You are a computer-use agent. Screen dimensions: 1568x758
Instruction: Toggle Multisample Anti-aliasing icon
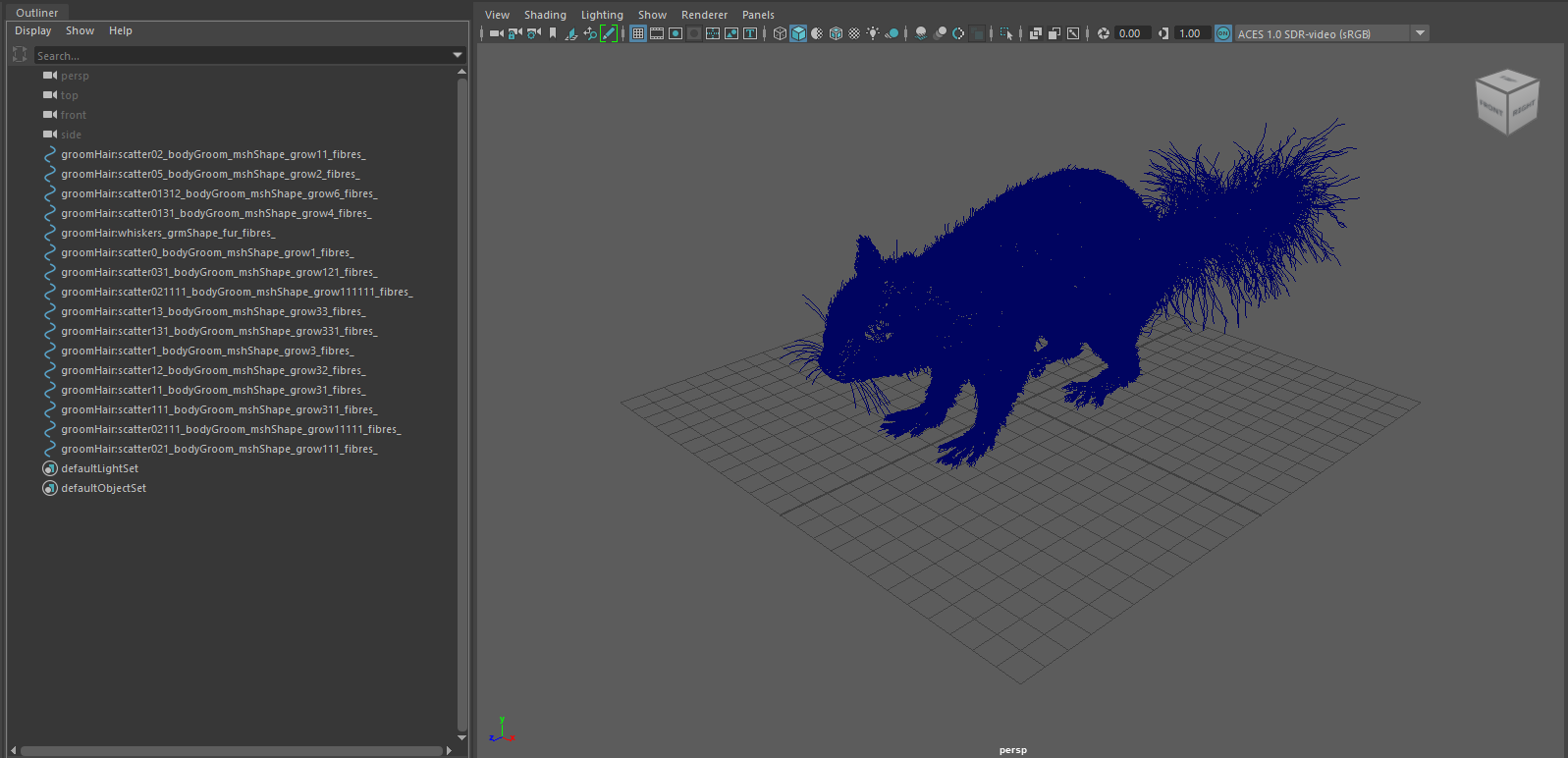pos(958,33)
